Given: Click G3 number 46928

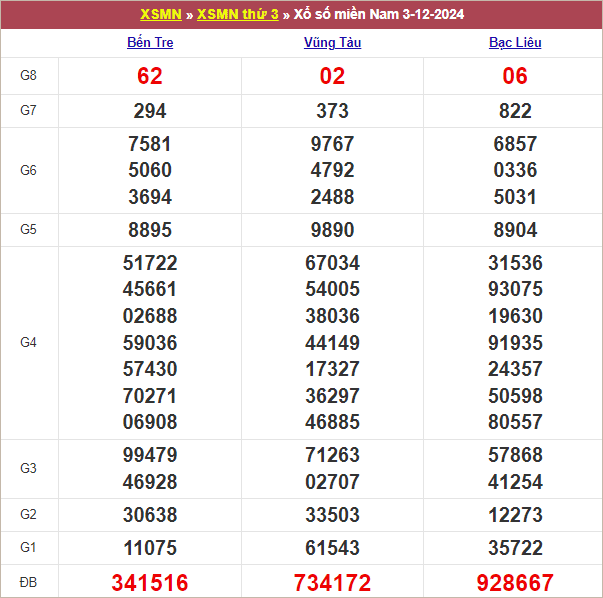Looking at the screenshot, I should coord(150,482).
